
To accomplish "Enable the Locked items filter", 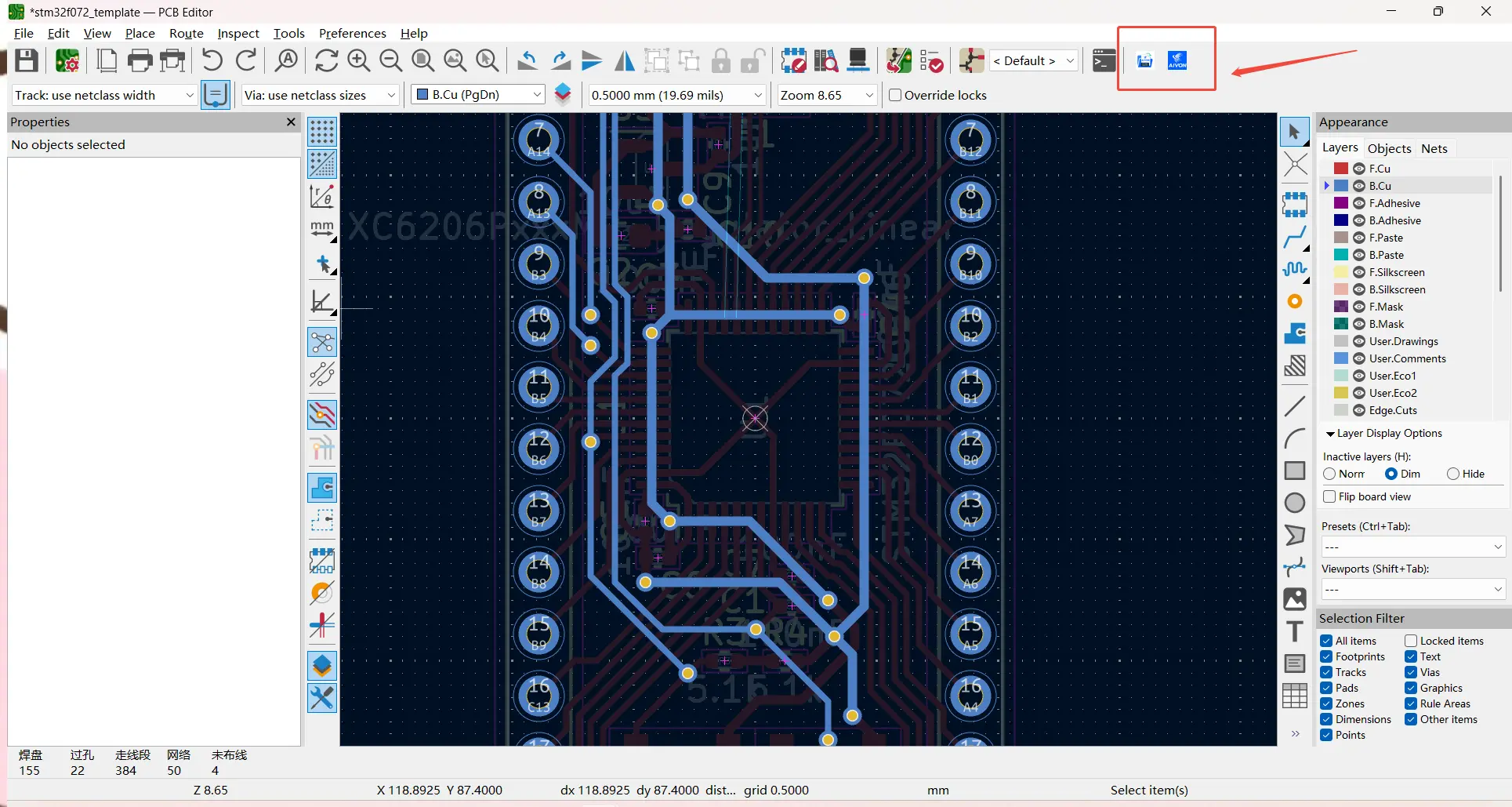I will pyautogui.click(x=1411, y=641).
